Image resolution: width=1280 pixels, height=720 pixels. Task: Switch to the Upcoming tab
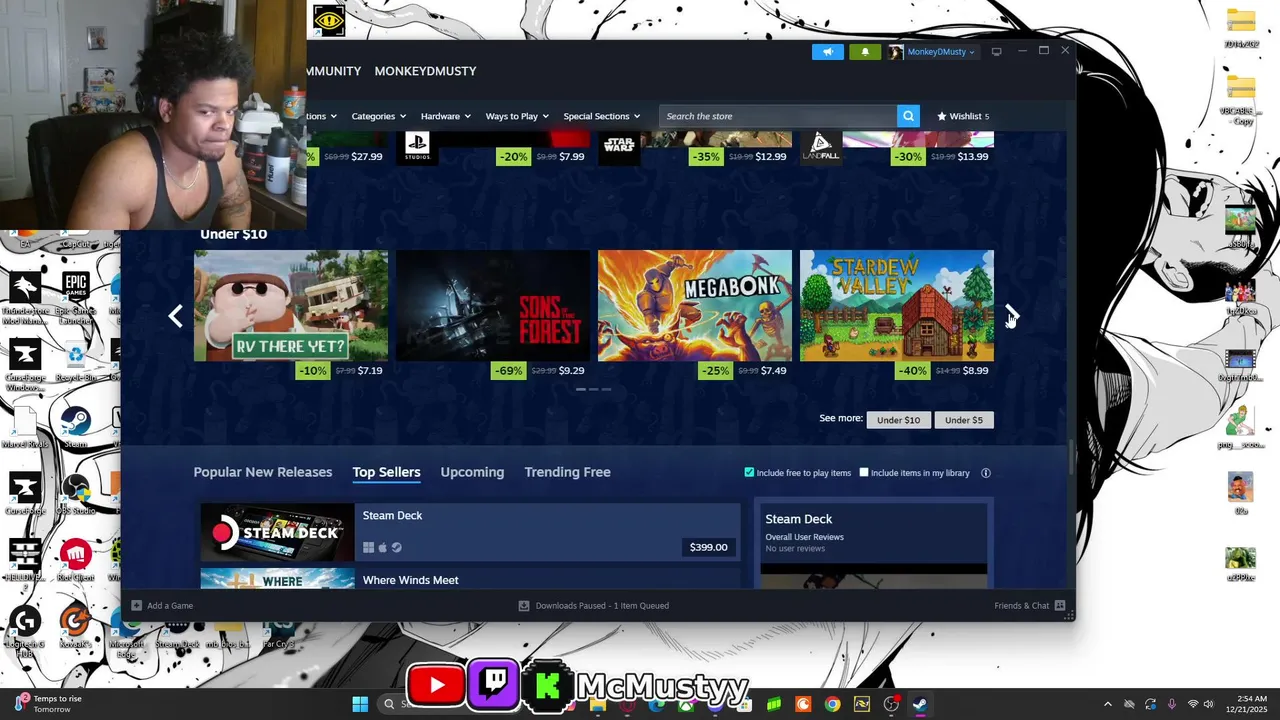pos(472,472)
